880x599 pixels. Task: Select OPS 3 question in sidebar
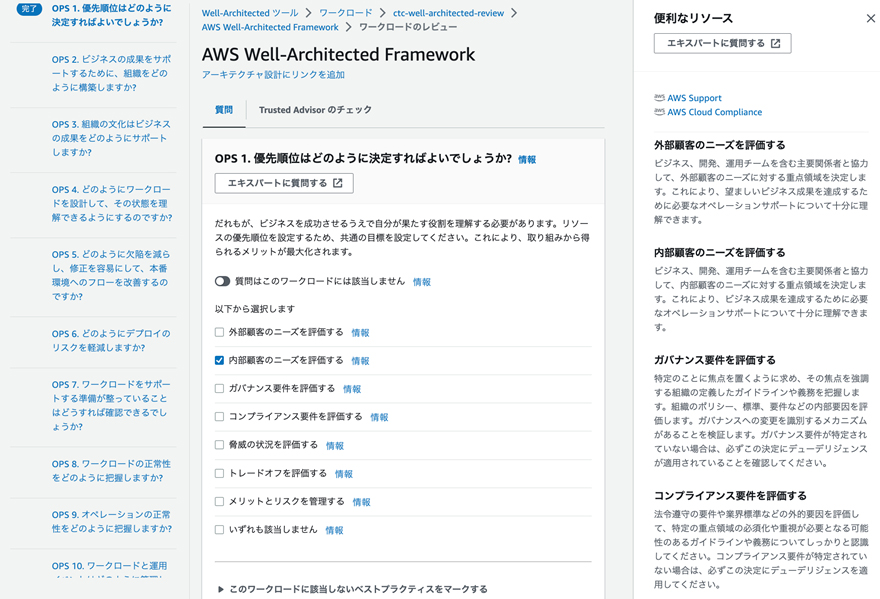[111, 138]
